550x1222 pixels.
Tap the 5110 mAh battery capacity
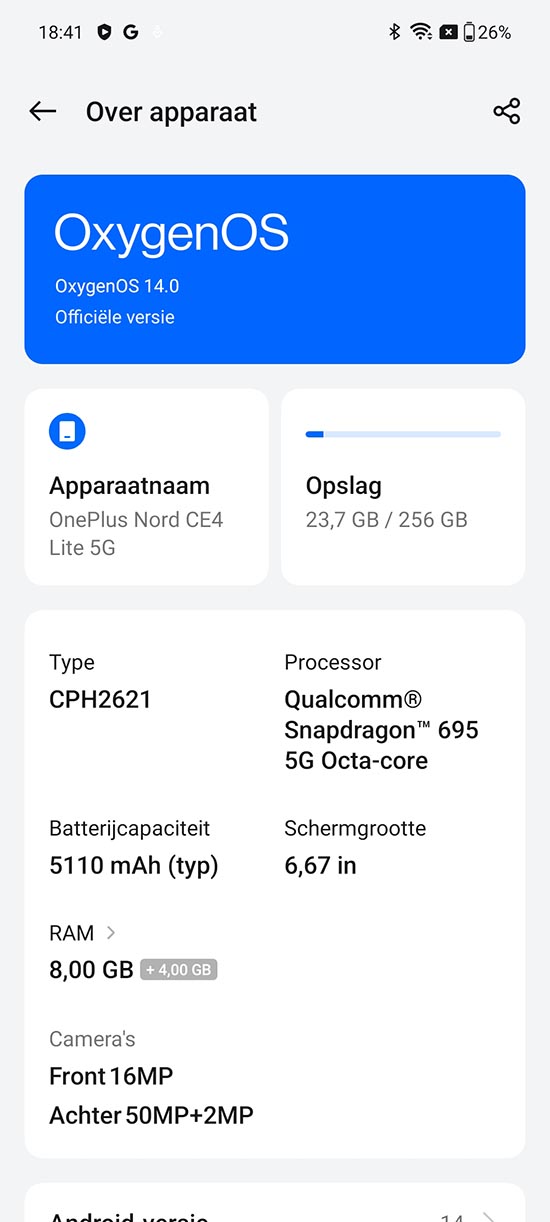134,866
